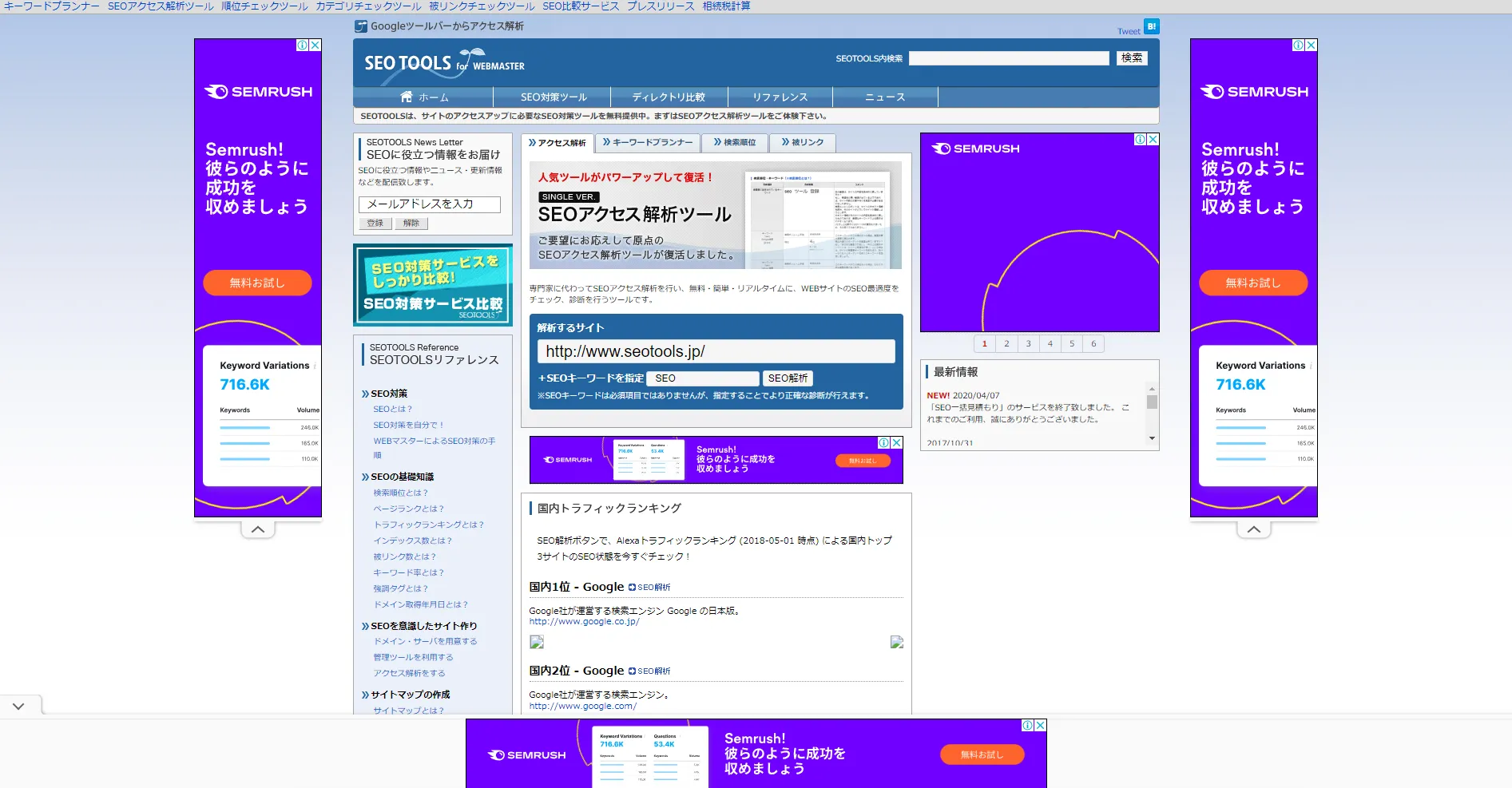Click Googleツールバーからアクセス解析 link
This screenshot has width=1512, height=788.
pyautogui.click(x=446, y=26)
